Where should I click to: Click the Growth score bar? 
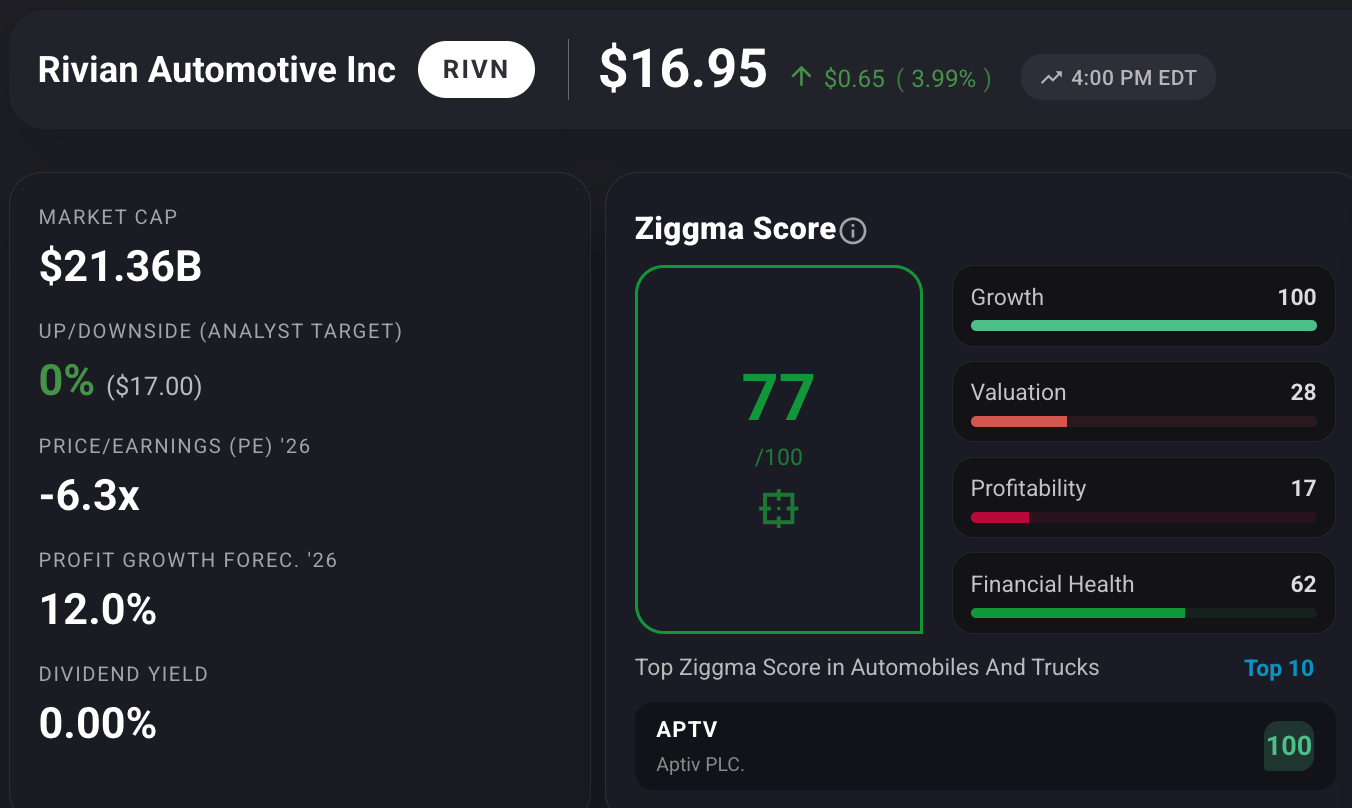tap(1144, 325)
